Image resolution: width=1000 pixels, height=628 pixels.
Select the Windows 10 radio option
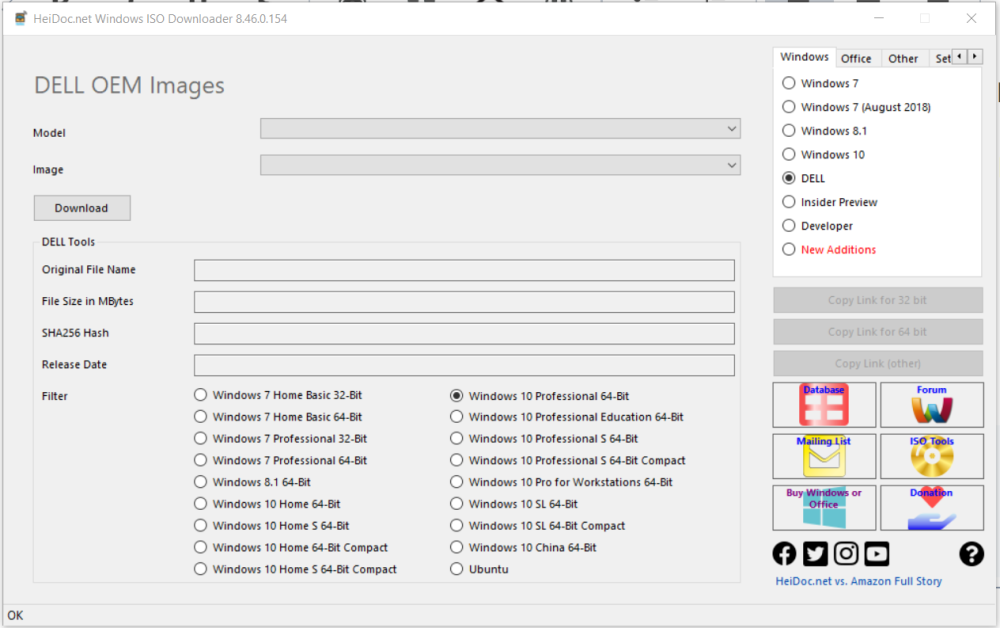pyautogui.click(x=824, y=154)
